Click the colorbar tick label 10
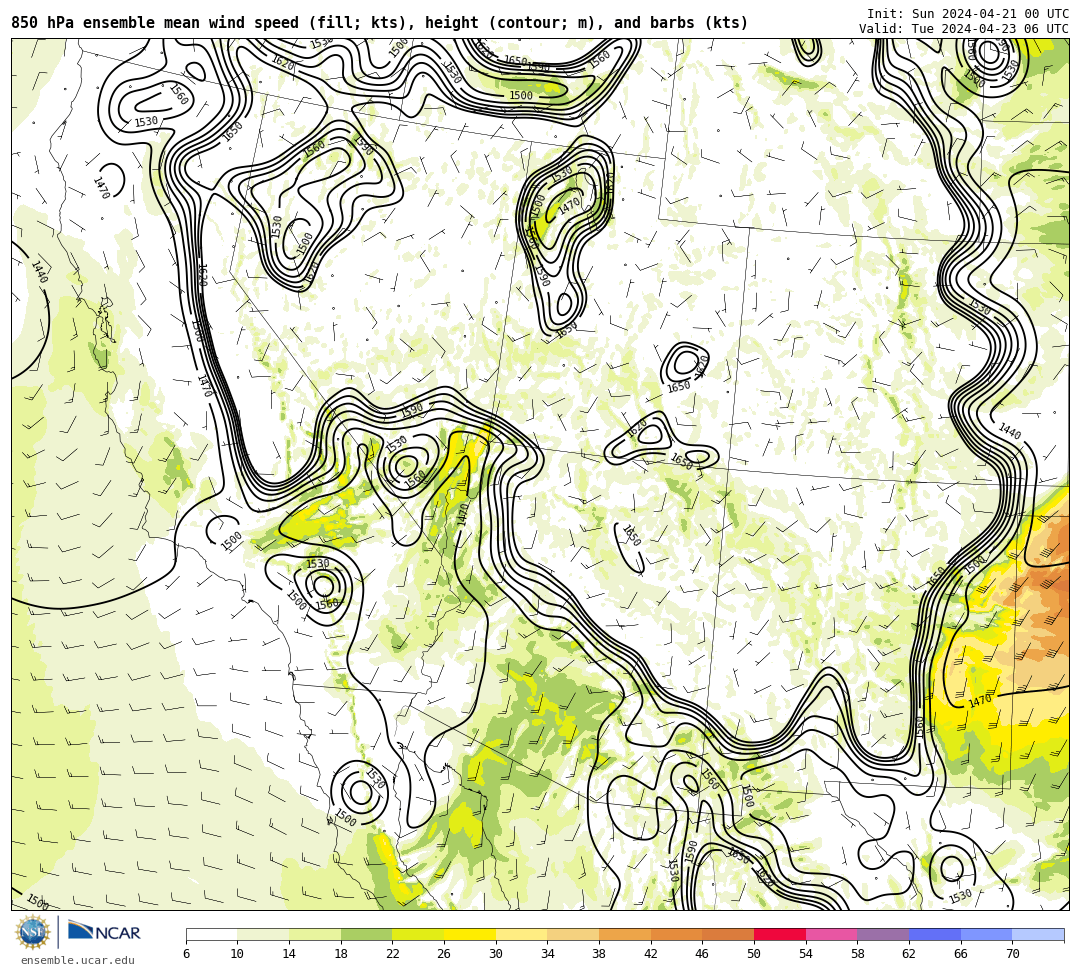This screenshot has height=973, width=1080. point(237,954)
